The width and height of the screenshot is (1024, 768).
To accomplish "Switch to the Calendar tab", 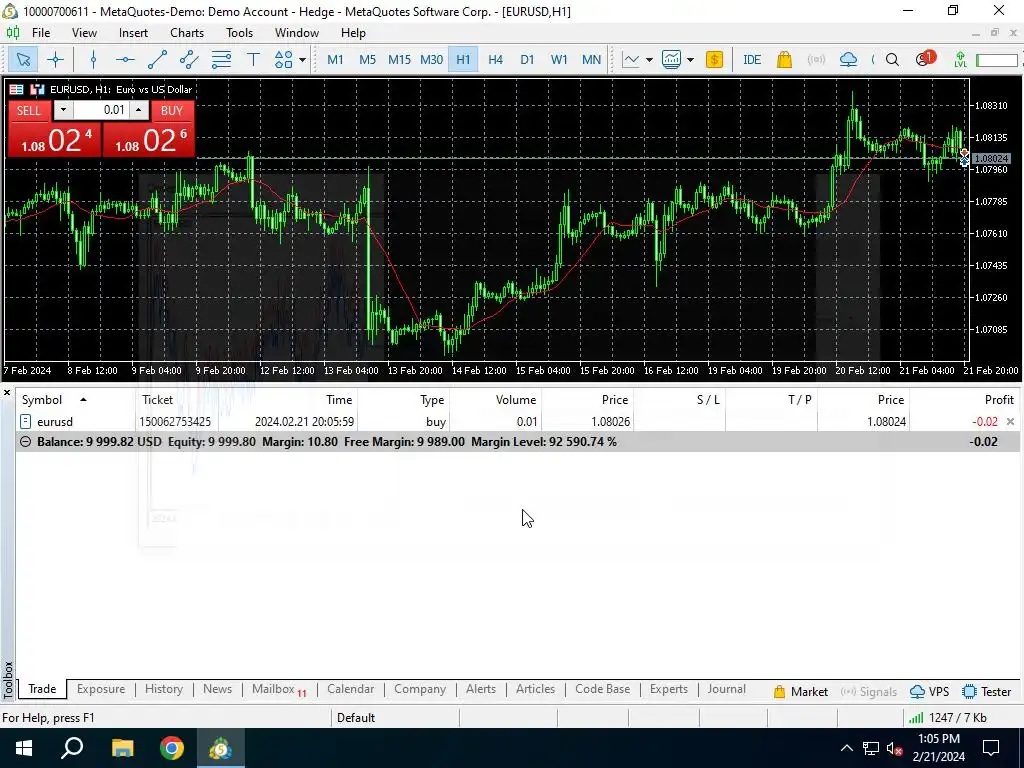I will pos(351,689).
